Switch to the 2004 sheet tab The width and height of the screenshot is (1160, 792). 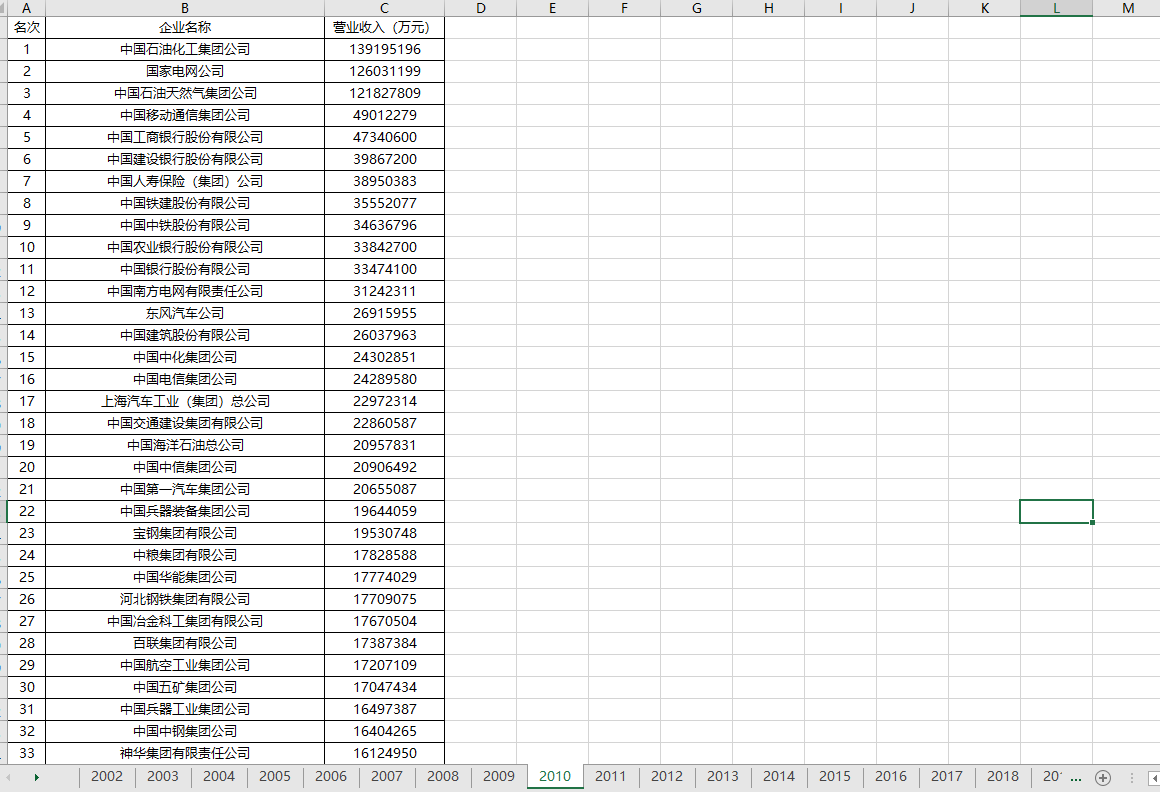click(219, 776)
